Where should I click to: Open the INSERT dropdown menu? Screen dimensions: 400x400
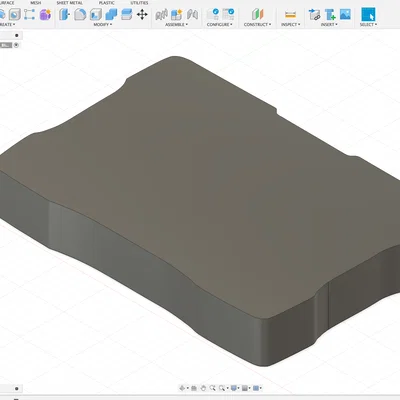[329, 25]
